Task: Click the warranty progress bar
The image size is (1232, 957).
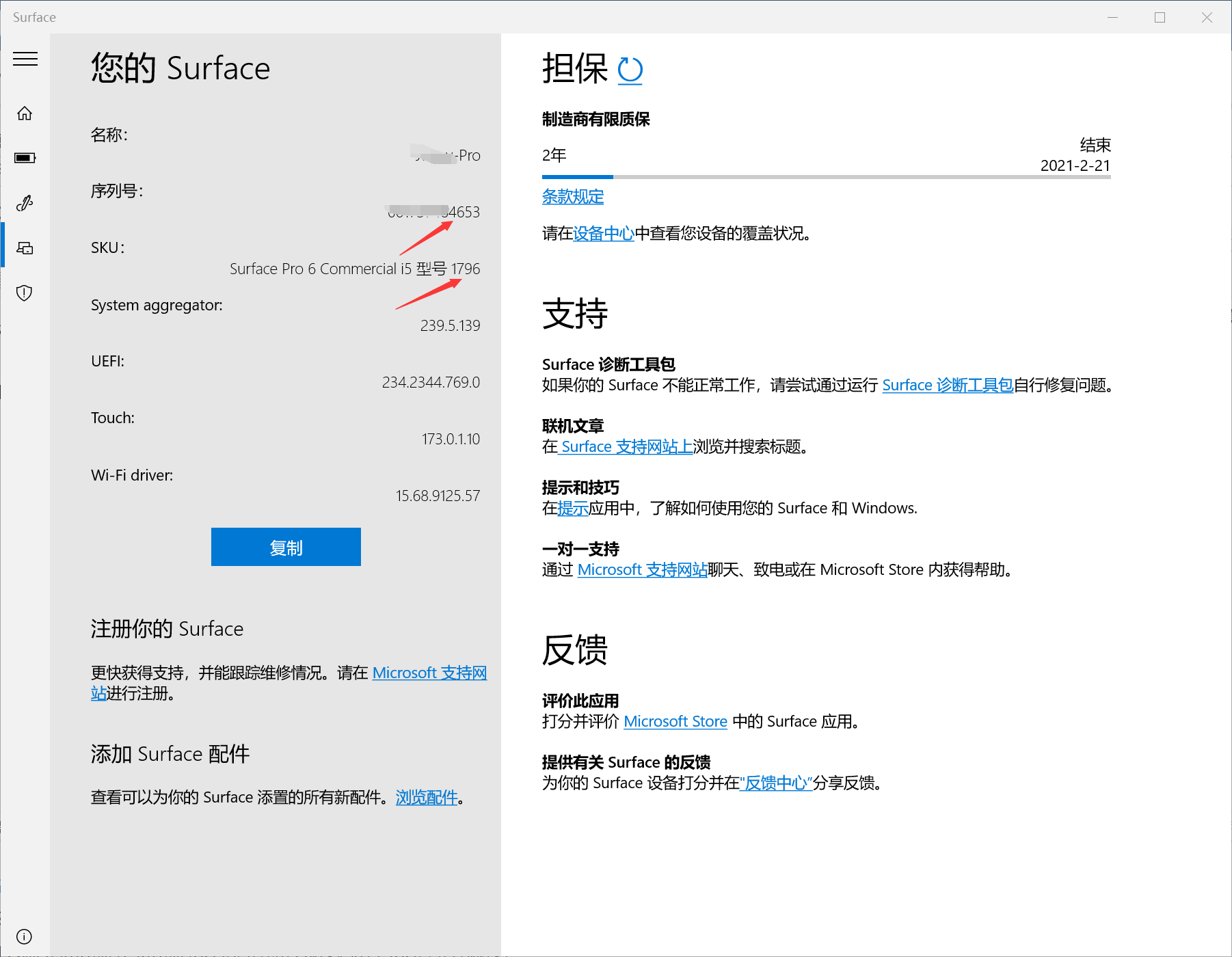Action: point(826,177)
